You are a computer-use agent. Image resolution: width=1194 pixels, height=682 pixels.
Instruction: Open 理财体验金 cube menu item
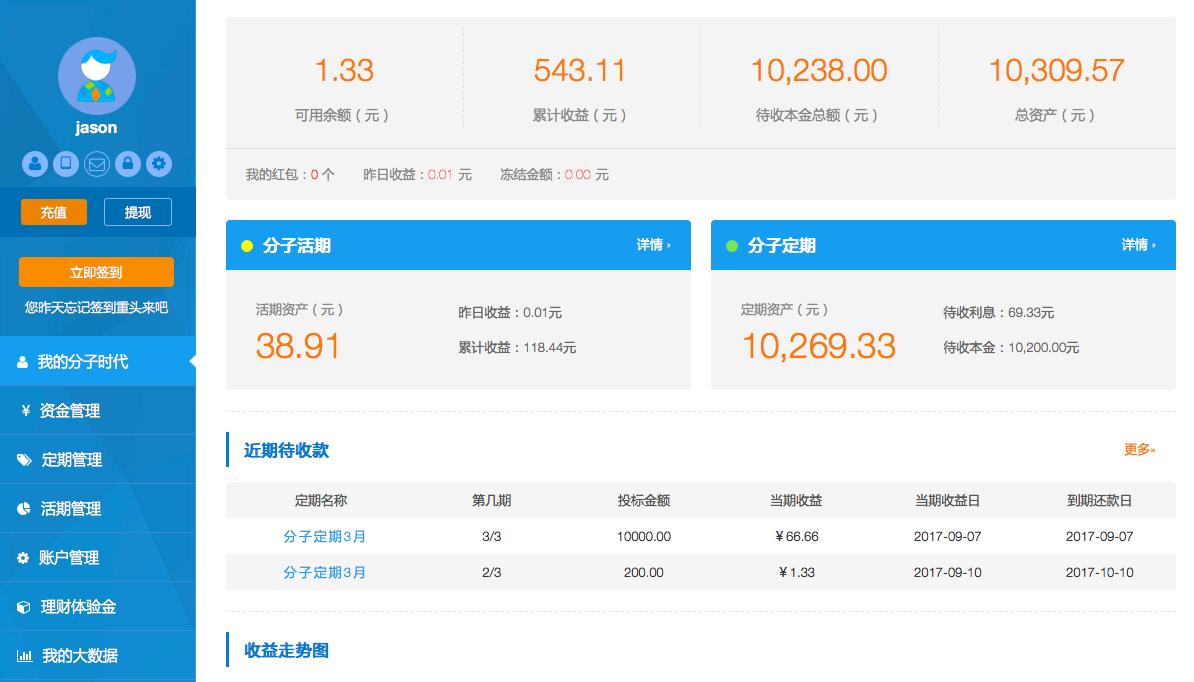97,607
